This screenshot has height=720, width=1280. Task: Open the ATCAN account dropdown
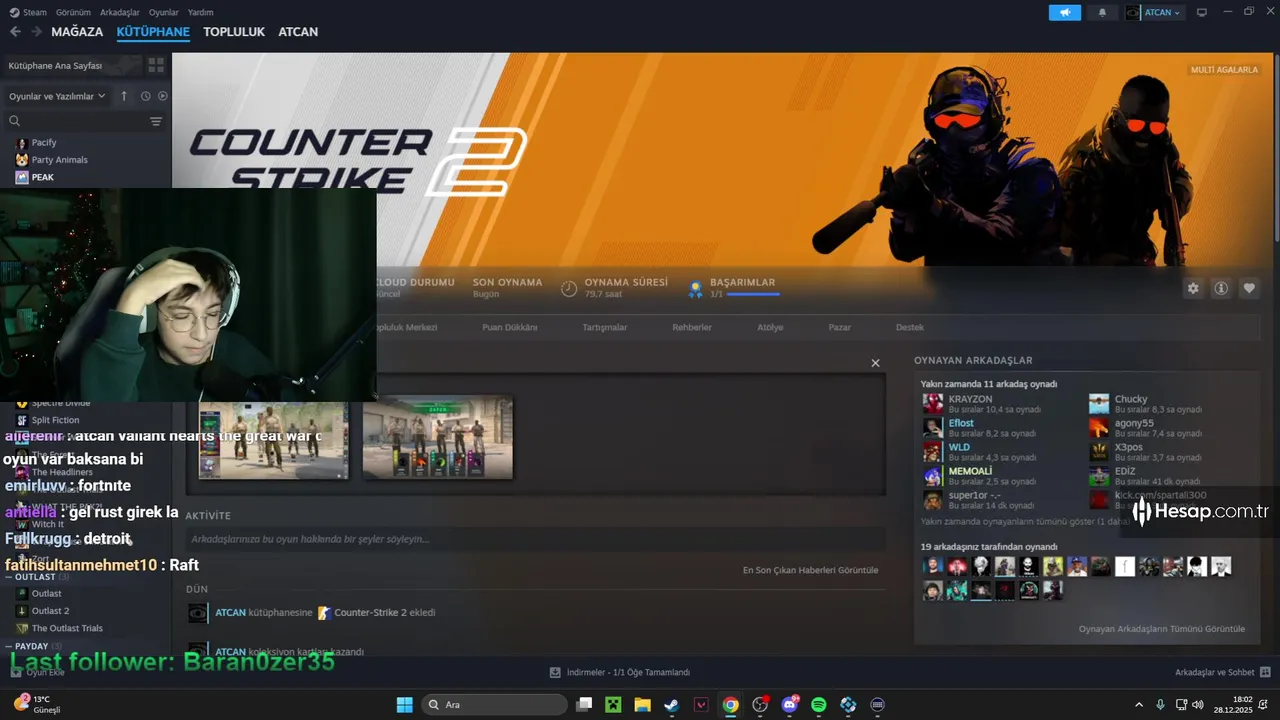pos(1154,13)
